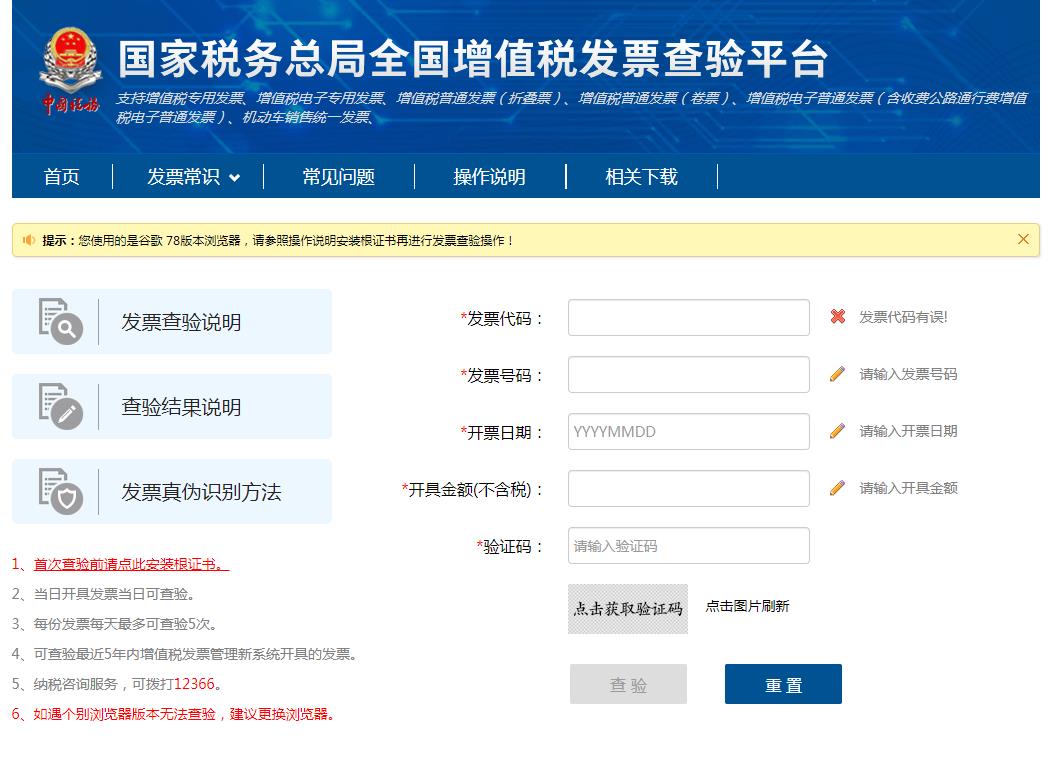Focus the 开票日期 YYYYMMDD input field

(x=688, y=432)
